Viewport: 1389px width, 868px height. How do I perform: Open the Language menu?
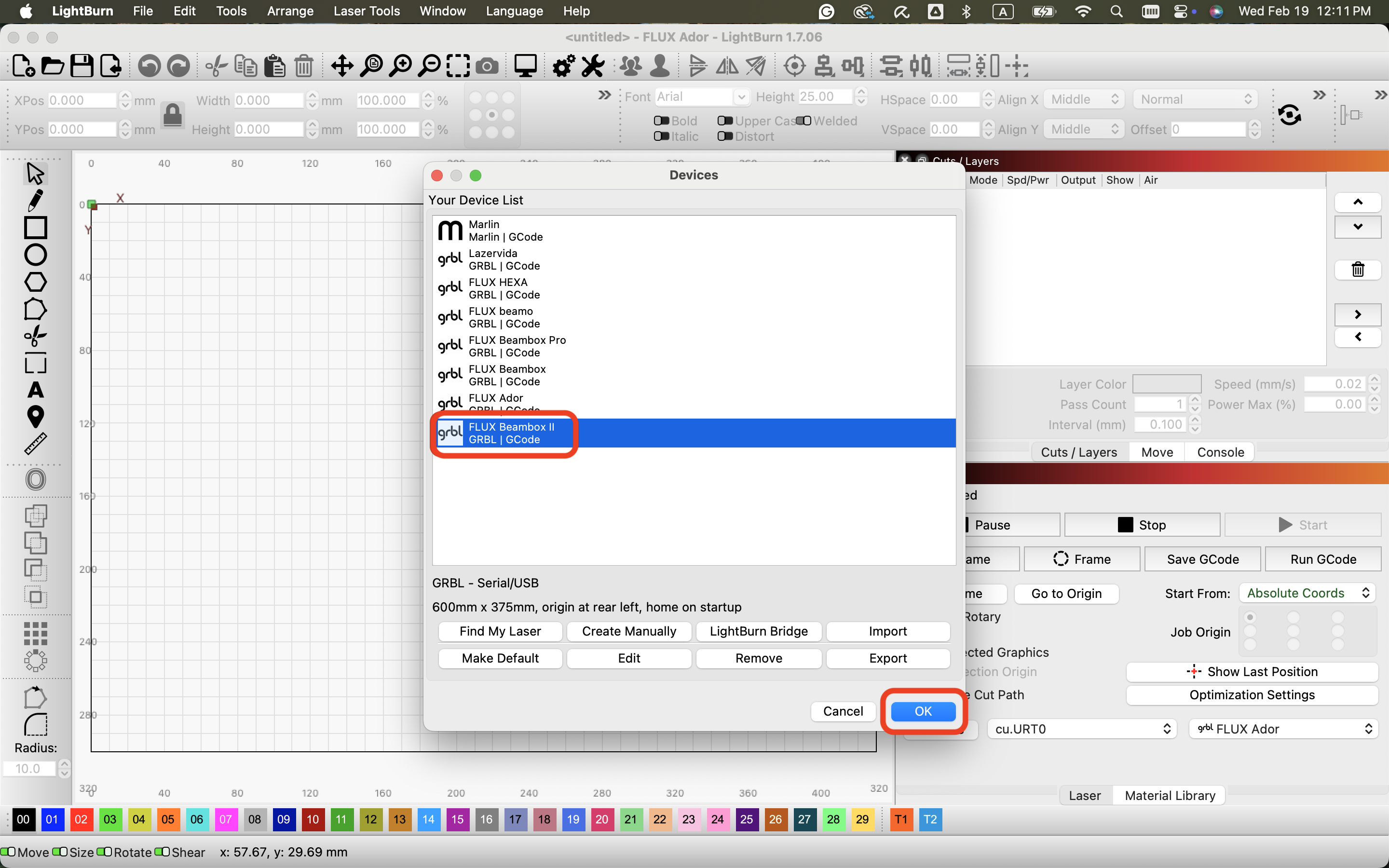tap(514, 11)
